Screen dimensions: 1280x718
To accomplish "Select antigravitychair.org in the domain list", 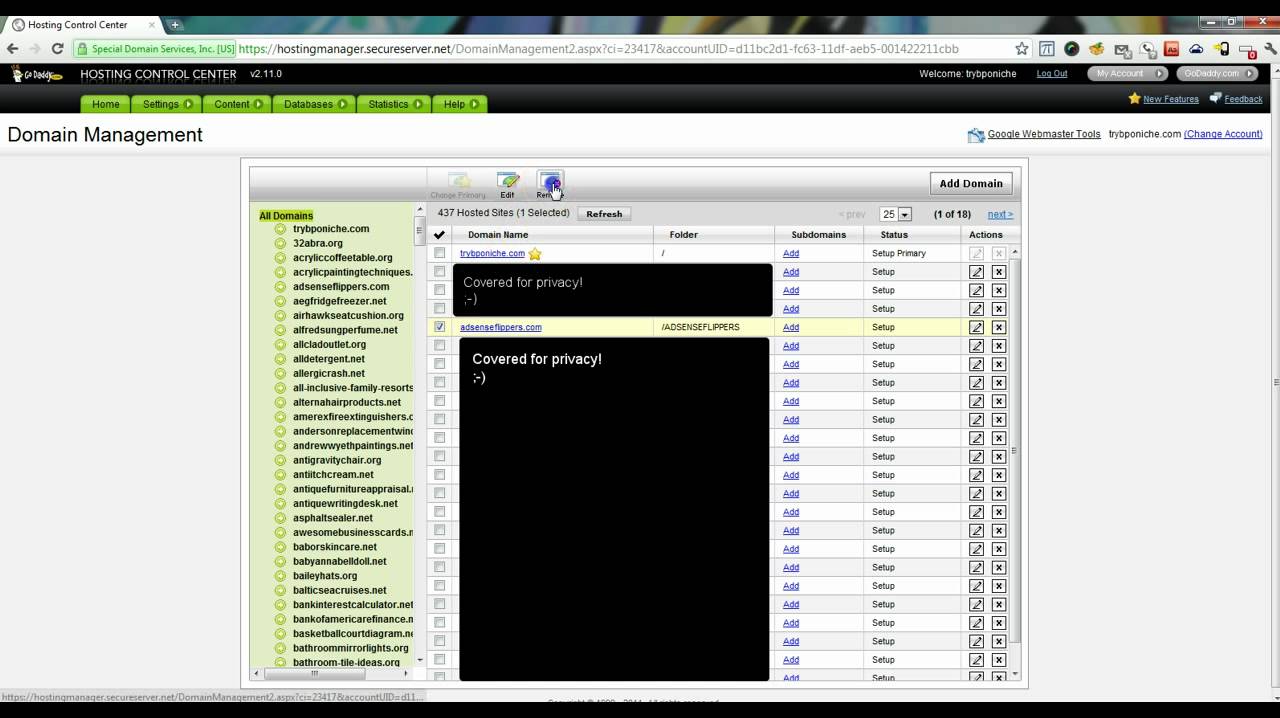I will (x=337, y=460).
